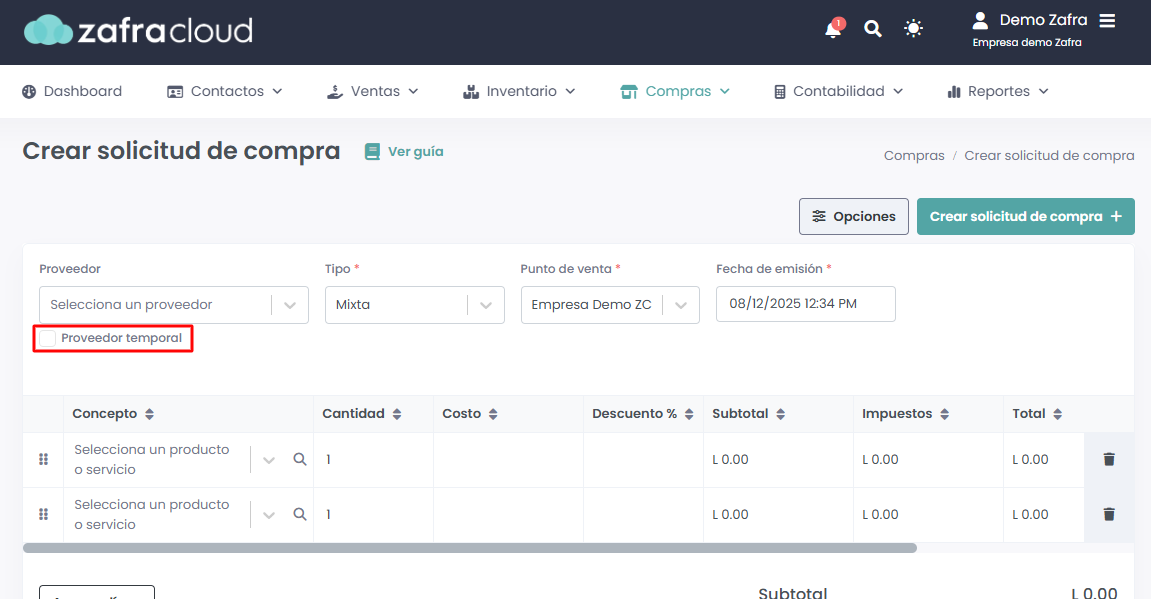Sort by Impuestos column arrows
The height and width of the screenshot is (599, 1151).
944,414
